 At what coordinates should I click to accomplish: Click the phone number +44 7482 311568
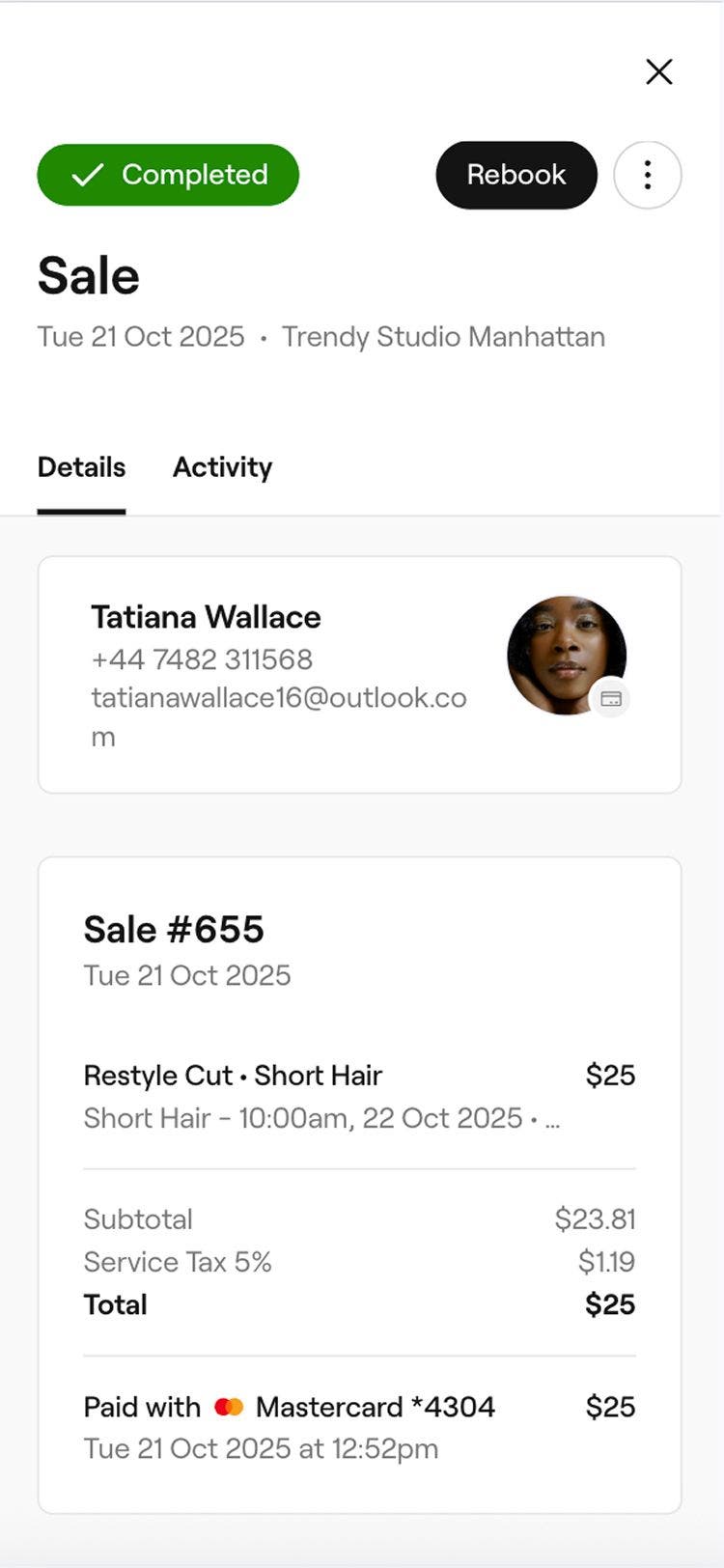pyautogui.click(x=202, y=659)
